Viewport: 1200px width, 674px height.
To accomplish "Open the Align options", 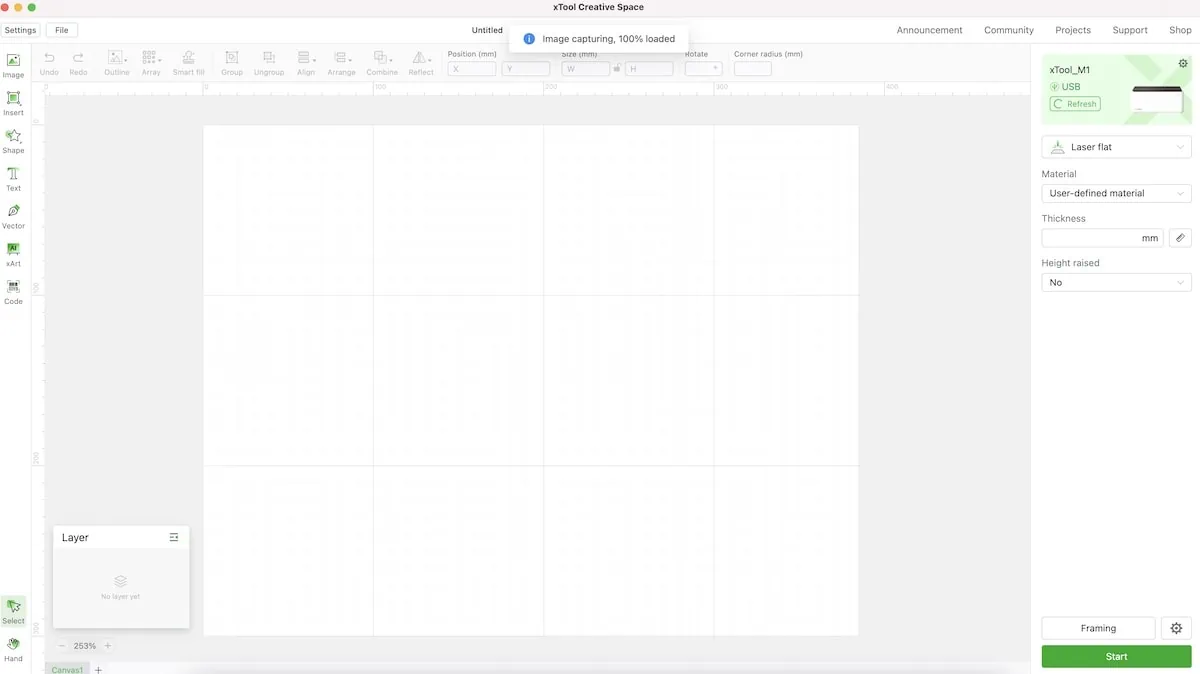I will pos(306,64).
